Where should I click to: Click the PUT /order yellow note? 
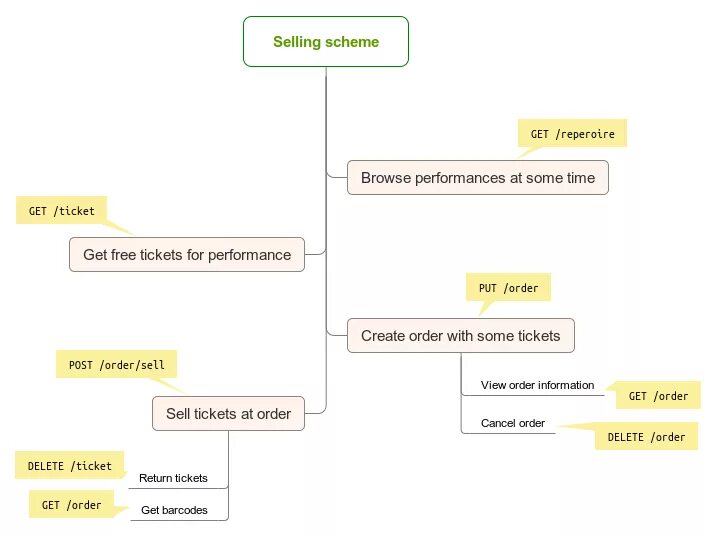508,288
